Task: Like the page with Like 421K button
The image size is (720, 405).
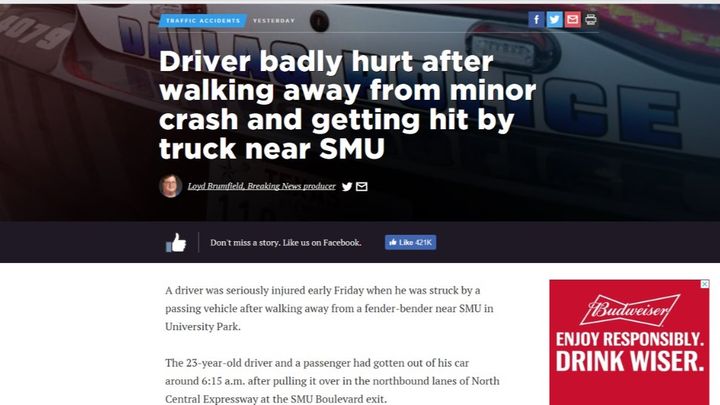Action: [411, 242]
